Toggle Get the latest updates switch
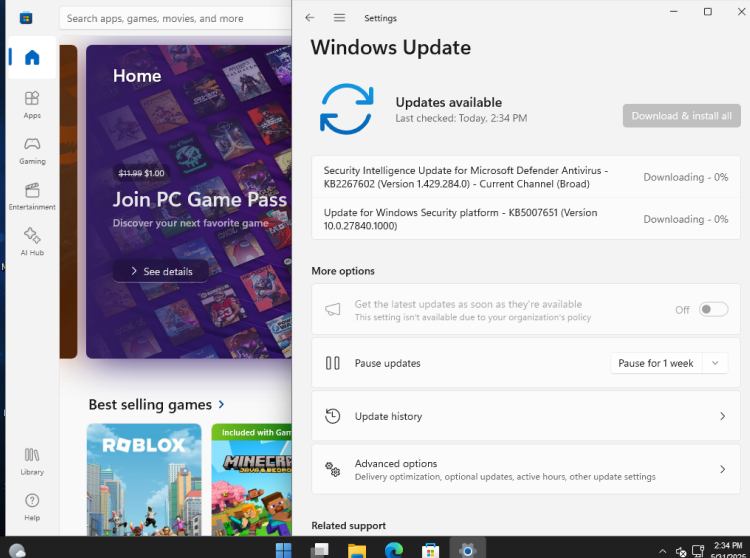This screenshot has height=558, width=750. coord(713,309)
